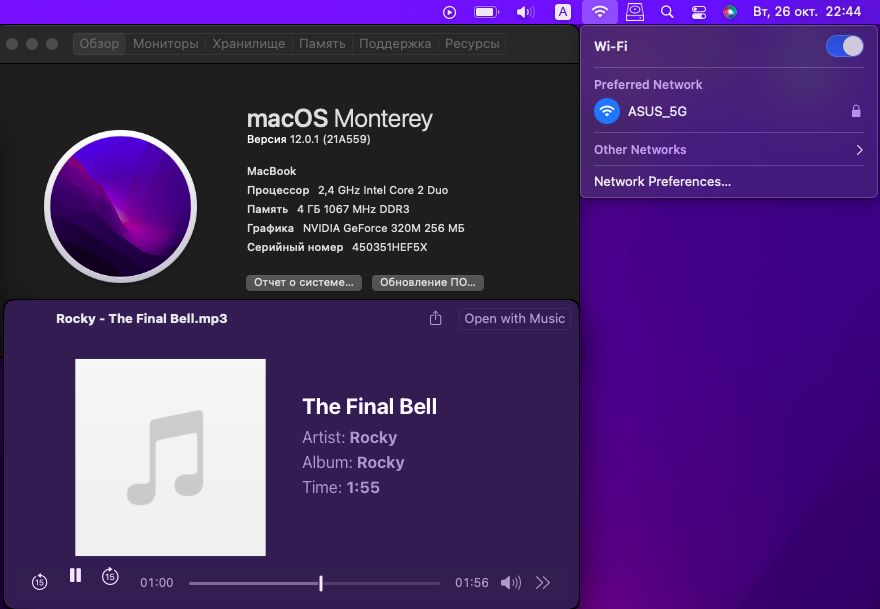Share the file via share icon

(x=436, y=318)
